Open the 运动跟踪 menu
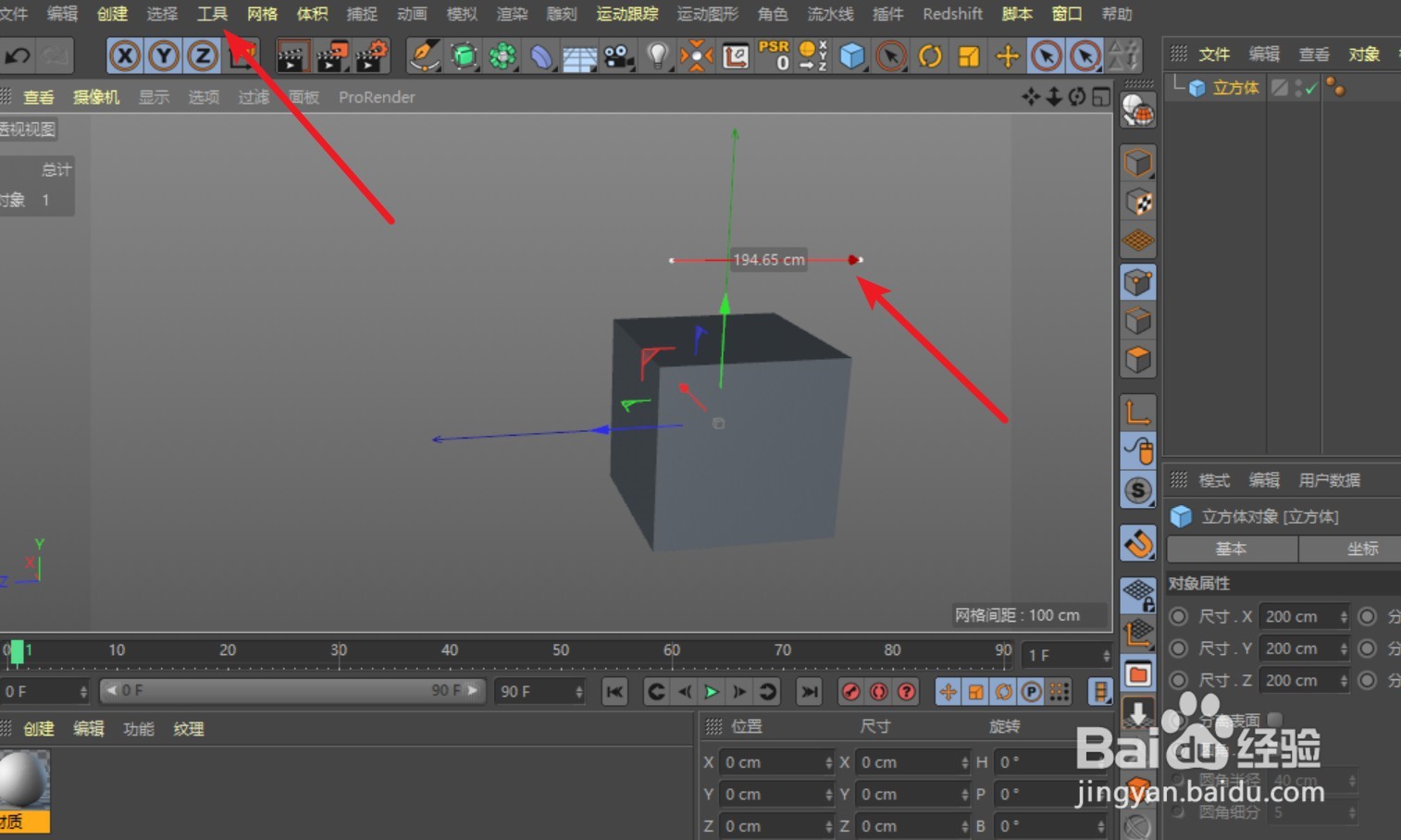The height and width of the screenshot is (840, 1401). point(627,14)
